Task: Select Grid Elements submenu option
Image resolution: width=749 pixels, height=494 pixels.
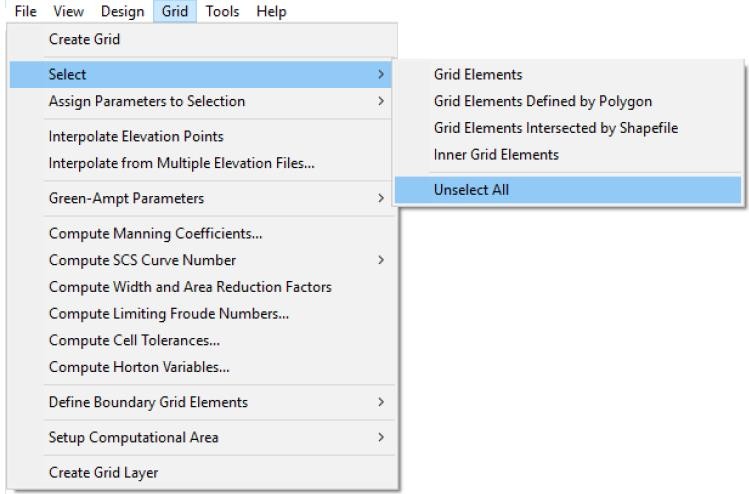Action: [x=477, y=75]
